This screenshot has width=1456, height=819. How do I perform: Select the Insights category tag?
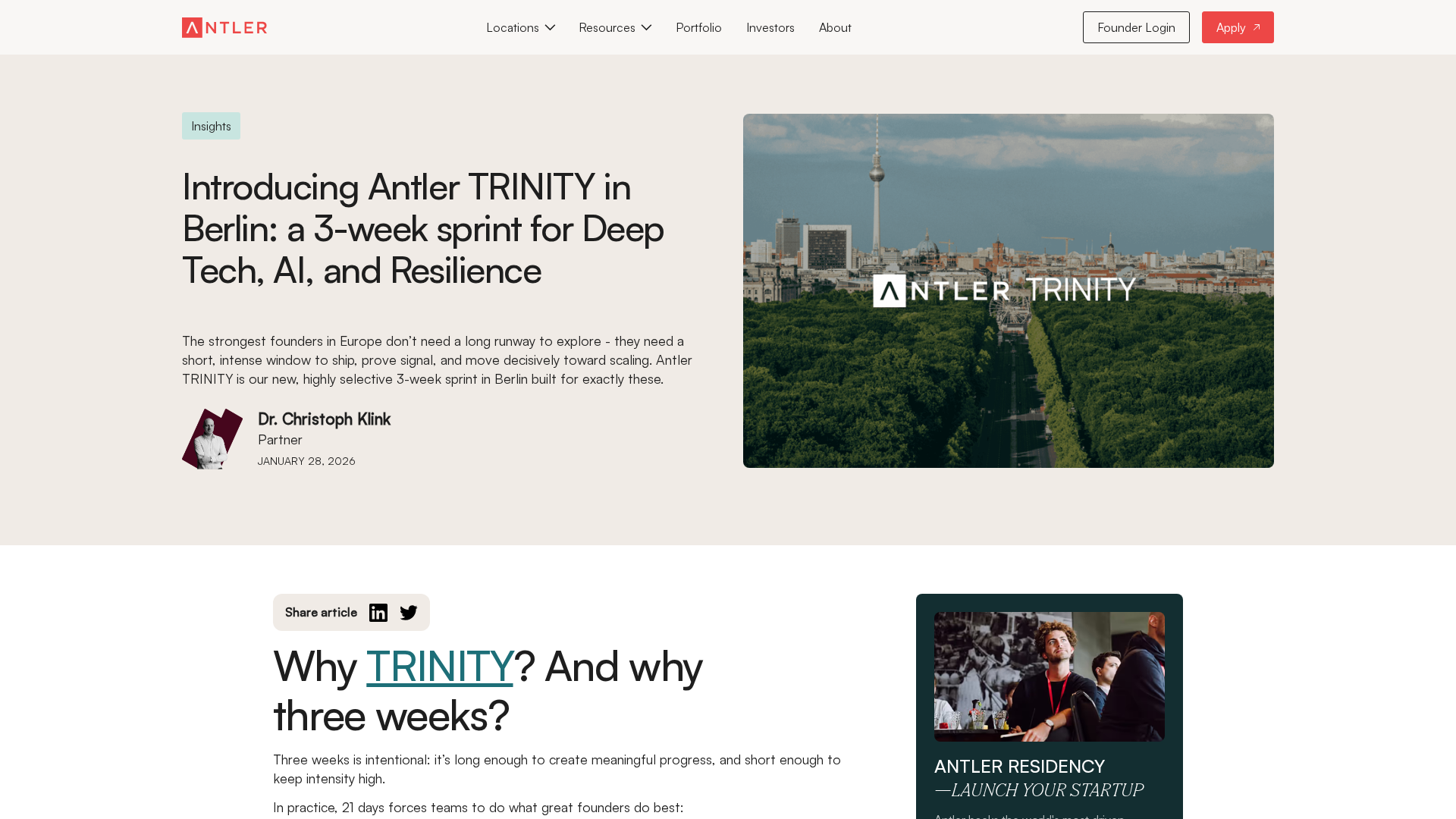[211, 126]
